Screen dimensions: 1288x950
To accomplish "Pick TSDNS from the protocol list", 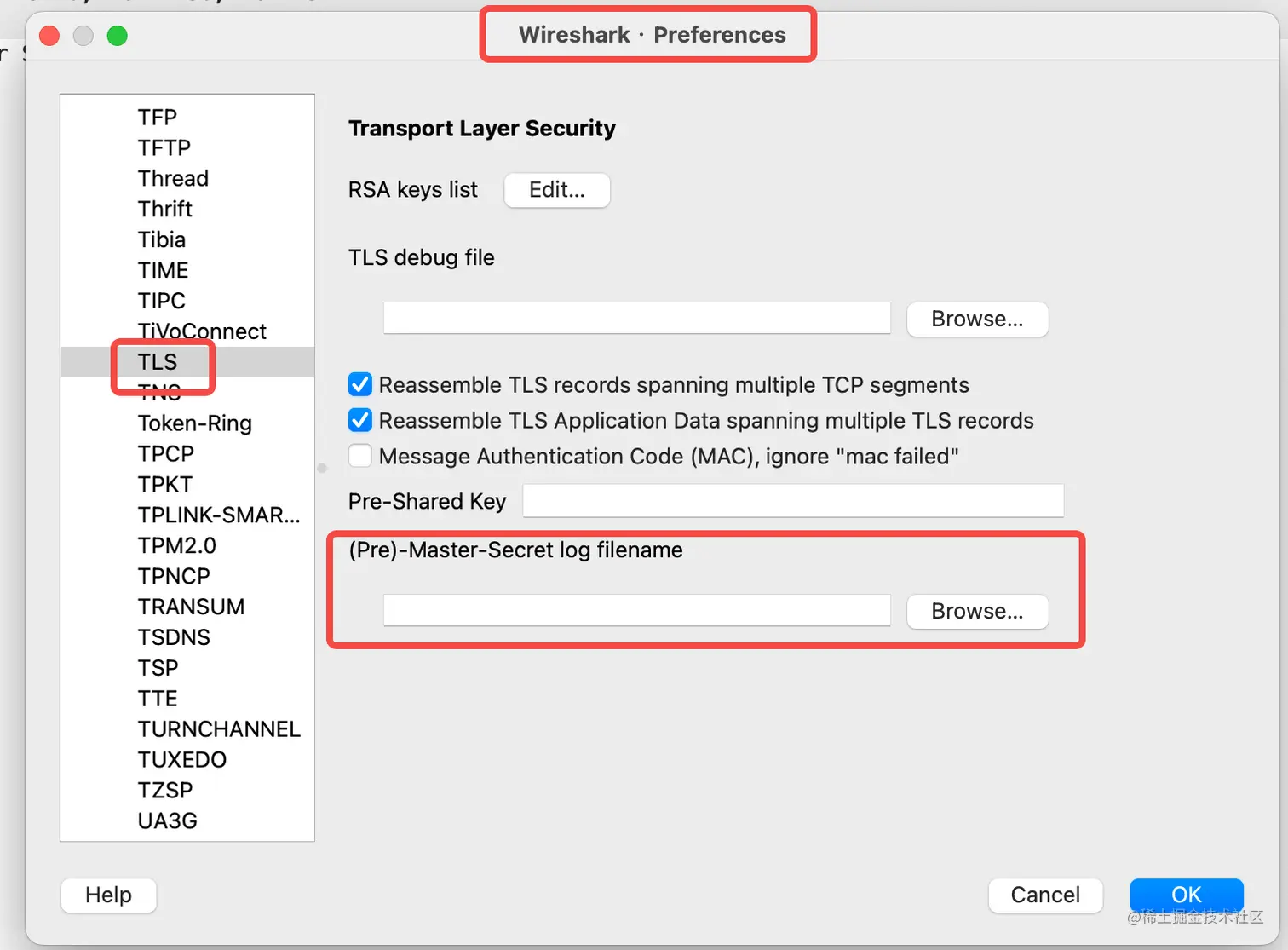I will tap(187, 637).
